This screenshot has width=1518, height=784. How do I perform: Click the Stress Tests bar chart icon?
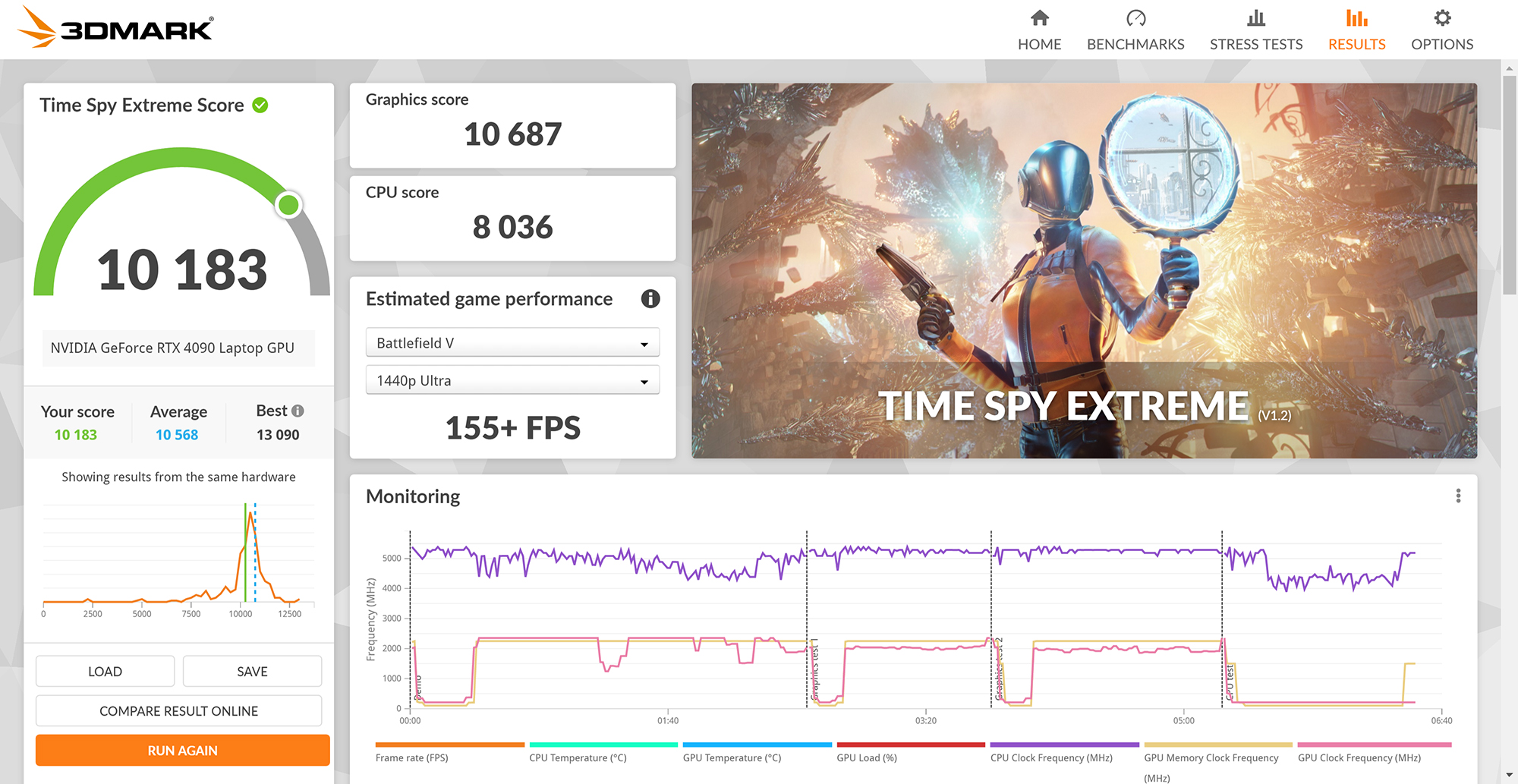point(1256,18)
